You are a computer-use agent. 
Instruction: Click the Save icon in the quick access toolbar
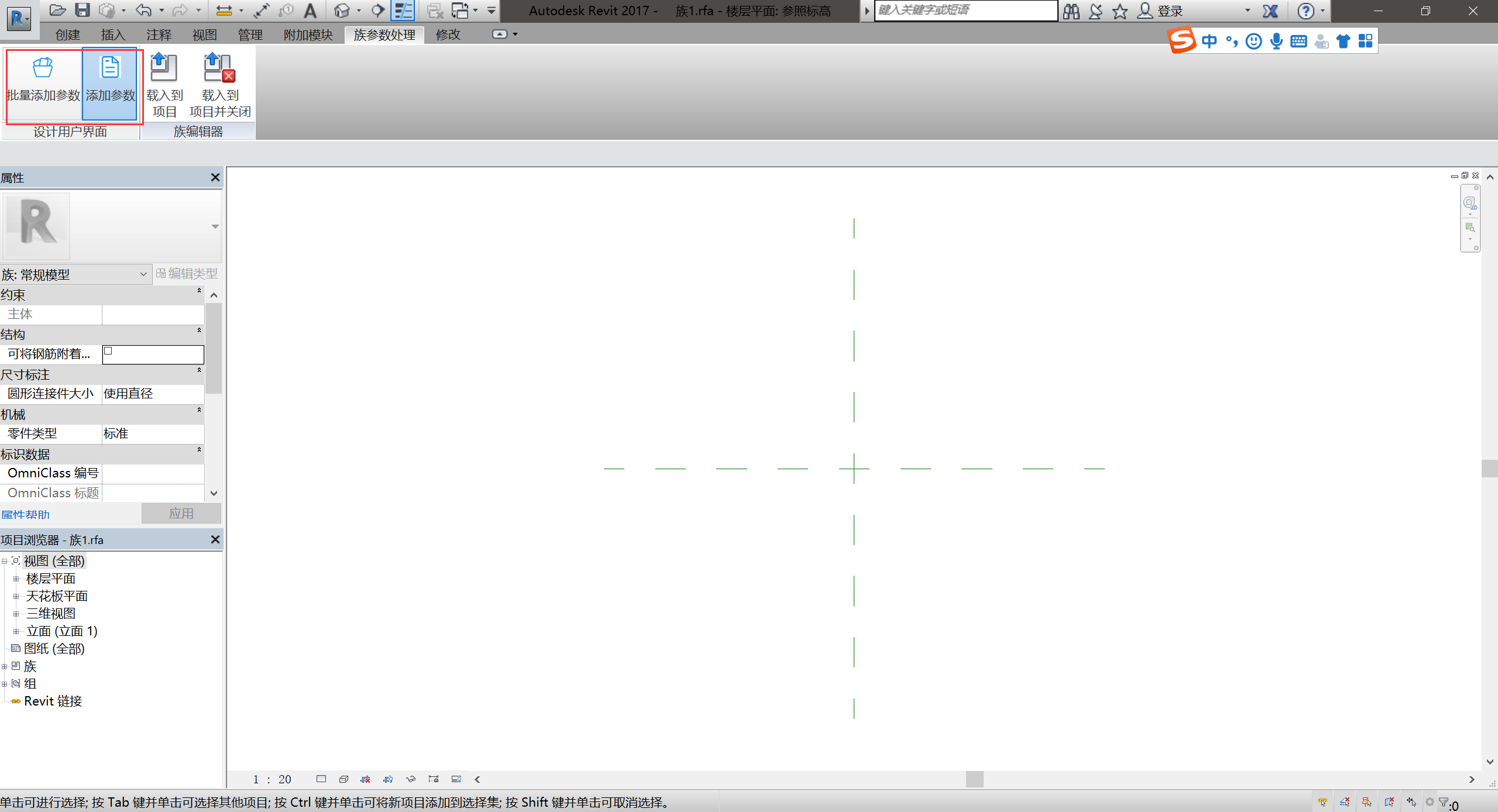pyautogui.click(x=83, y=10)
